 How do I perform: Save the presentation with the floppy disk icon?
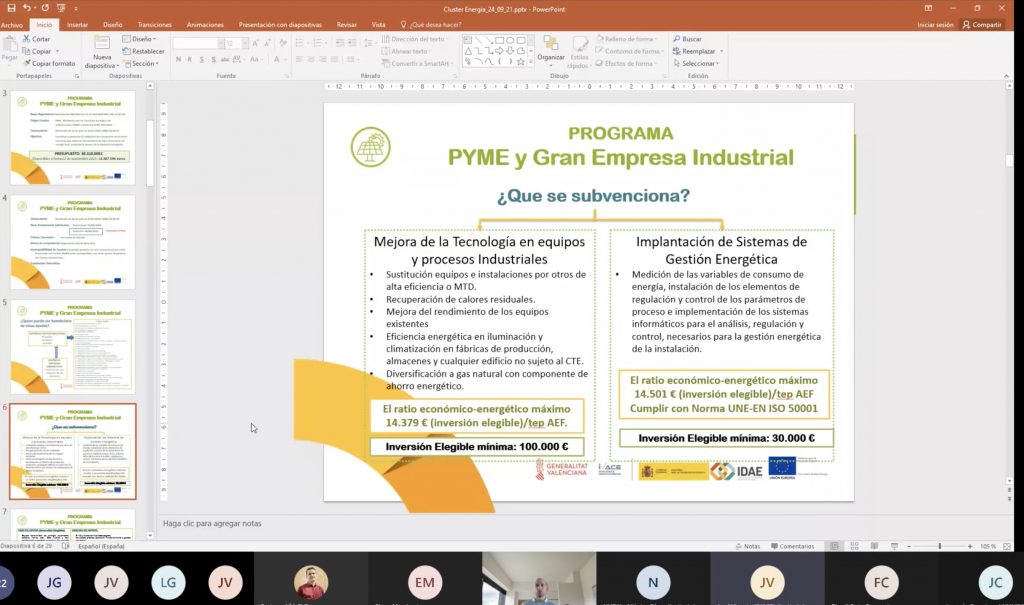click(11, 8)
